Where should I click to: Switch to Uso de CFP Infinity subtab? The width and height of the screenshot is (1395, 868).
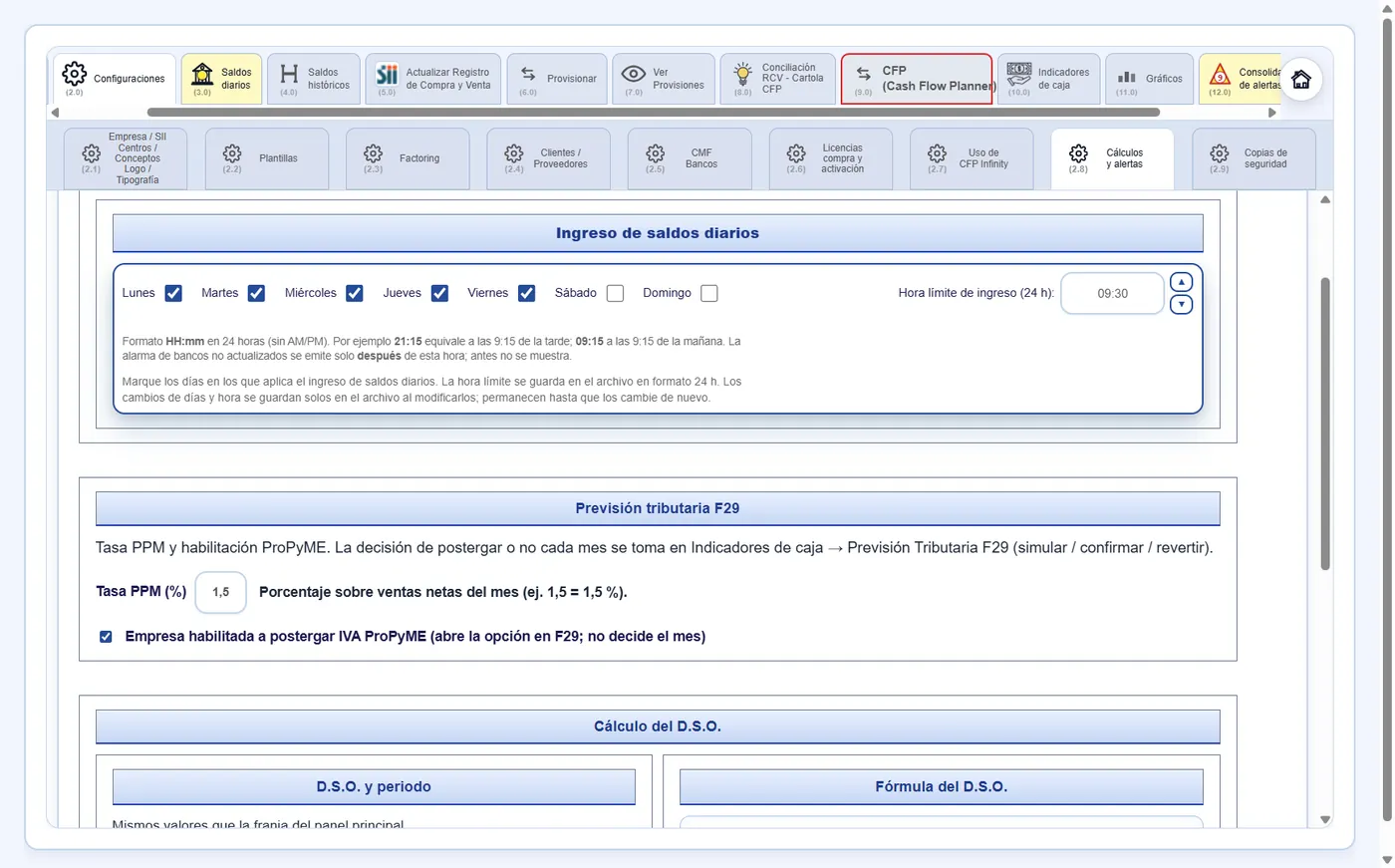point(972,158)
